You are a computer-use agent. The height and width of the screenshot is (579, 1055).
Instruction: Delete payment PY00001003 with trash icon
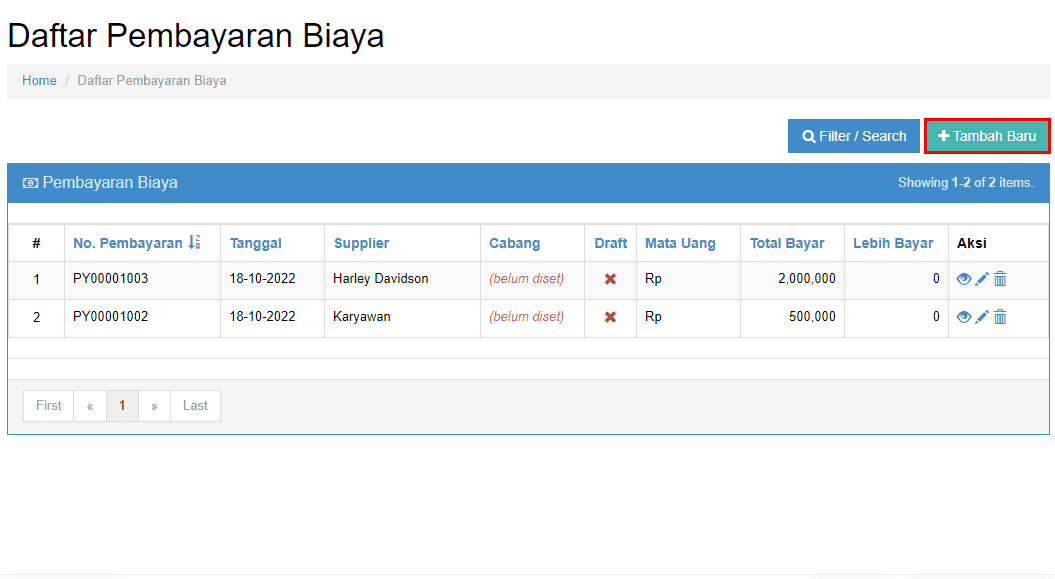click(x=1001, y=279)
